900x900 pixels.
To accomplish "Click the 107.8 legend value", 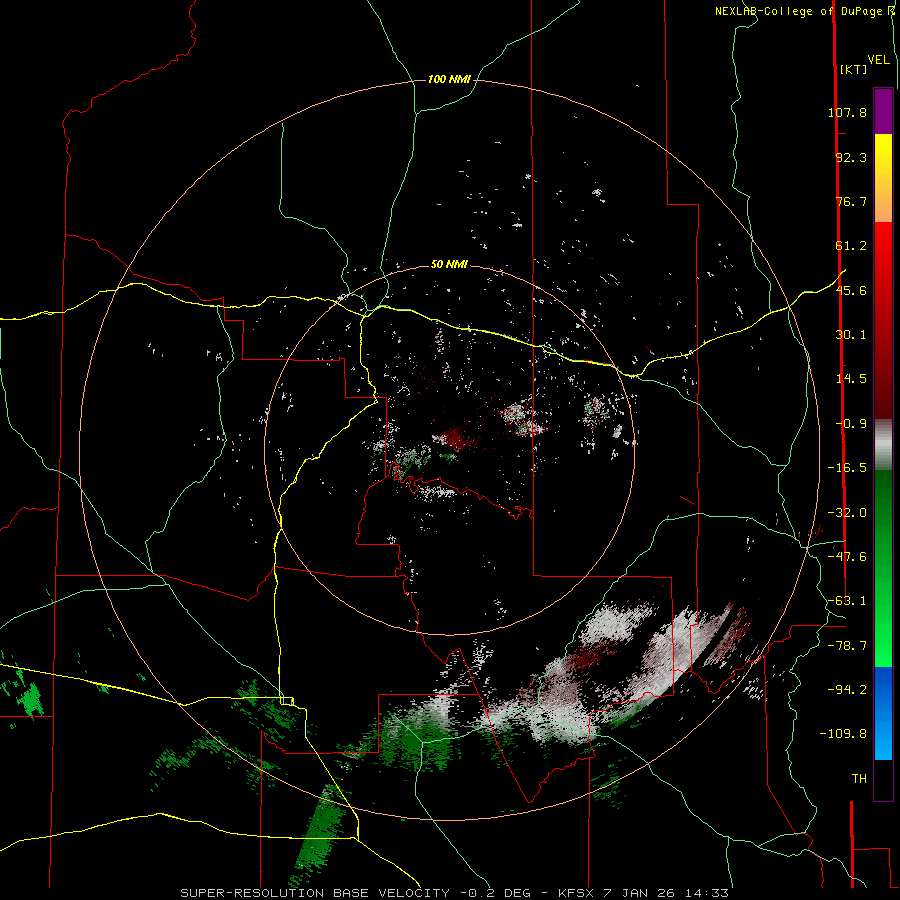I will click(x=847, y=112).
